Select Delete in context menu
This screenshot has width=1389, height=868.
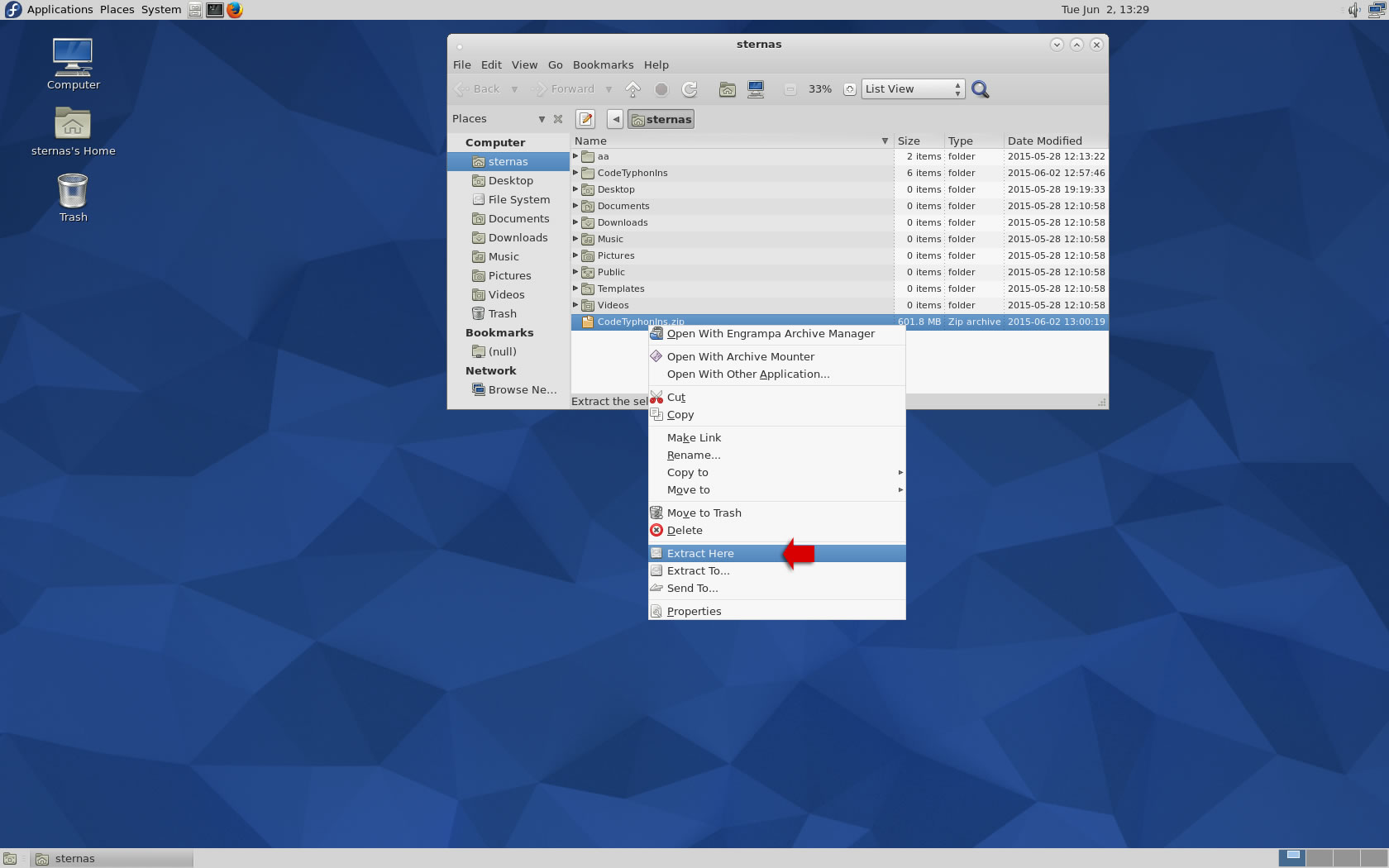point(777,531)
